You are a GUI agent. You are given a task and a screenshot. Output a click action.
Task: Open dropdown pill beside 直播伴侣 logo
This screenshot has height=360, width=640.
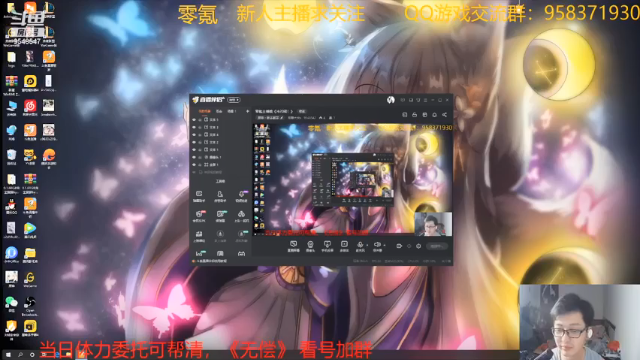[234, 100]
